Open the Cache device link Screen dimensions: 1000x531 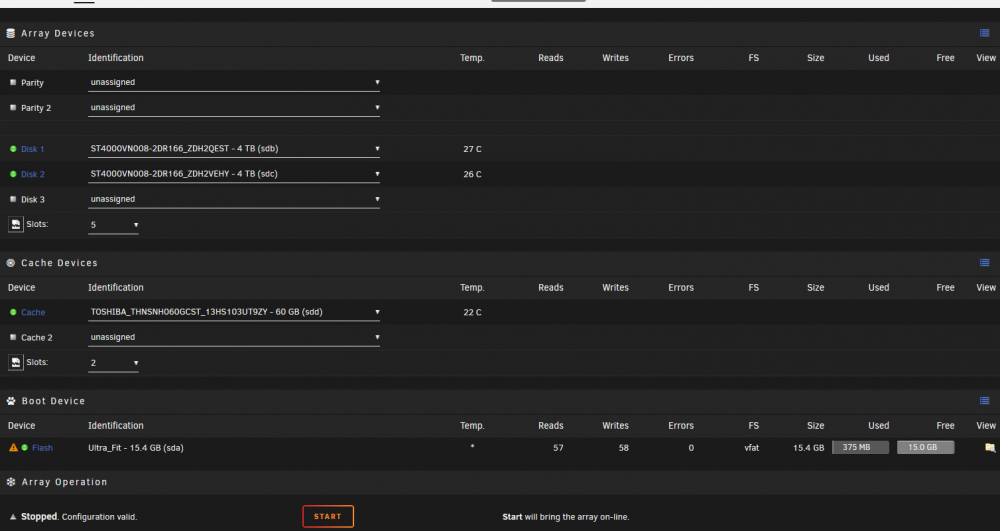click(33, 312)
